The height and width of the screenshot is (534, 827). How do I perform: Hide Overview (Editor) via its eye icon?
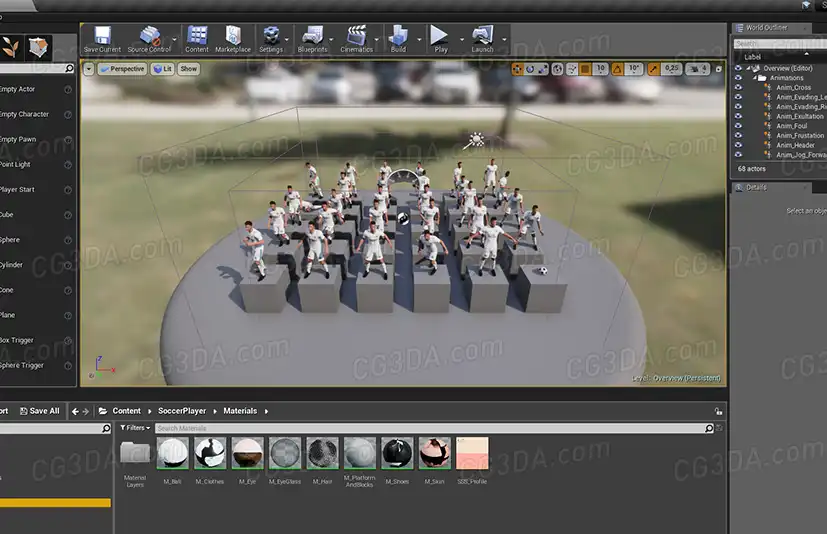tap(738, 68)
